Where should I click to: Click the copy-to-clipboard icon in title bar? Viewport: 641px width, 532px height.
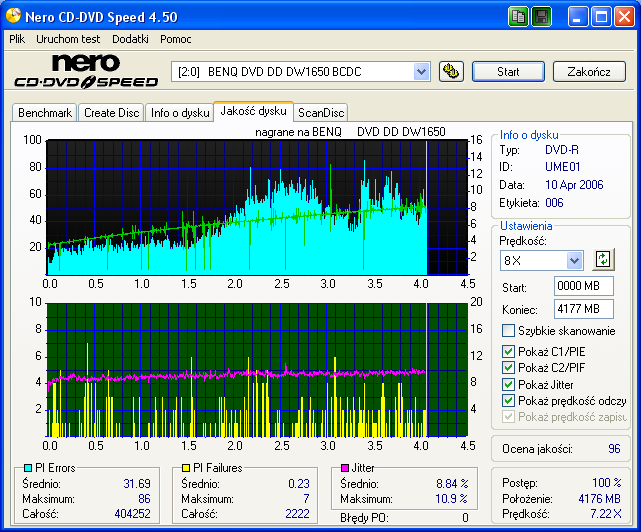pyautogui.click(x=518, y=17)
